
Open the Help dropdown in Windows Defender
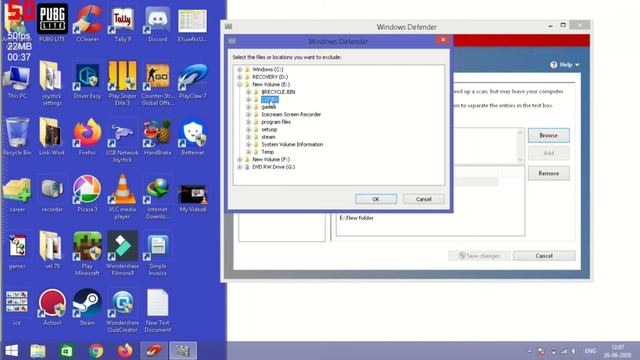[565, 65]
